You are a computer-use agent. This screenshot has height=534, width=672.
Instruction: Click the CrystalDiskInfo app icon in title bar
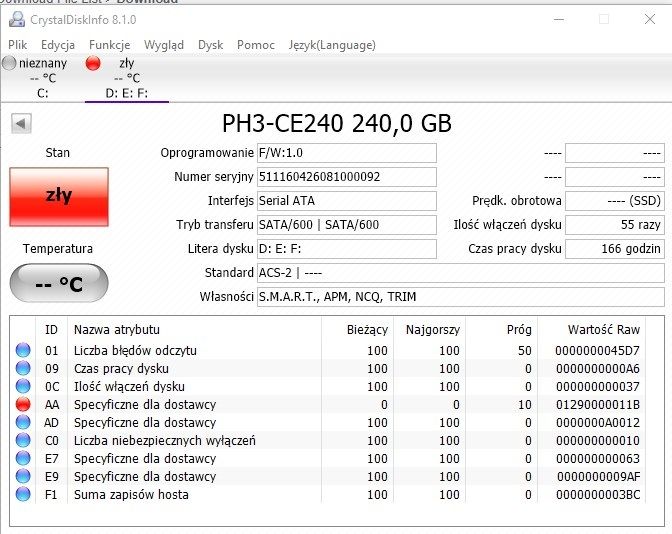pyautogui.click(x=17, y=20)
